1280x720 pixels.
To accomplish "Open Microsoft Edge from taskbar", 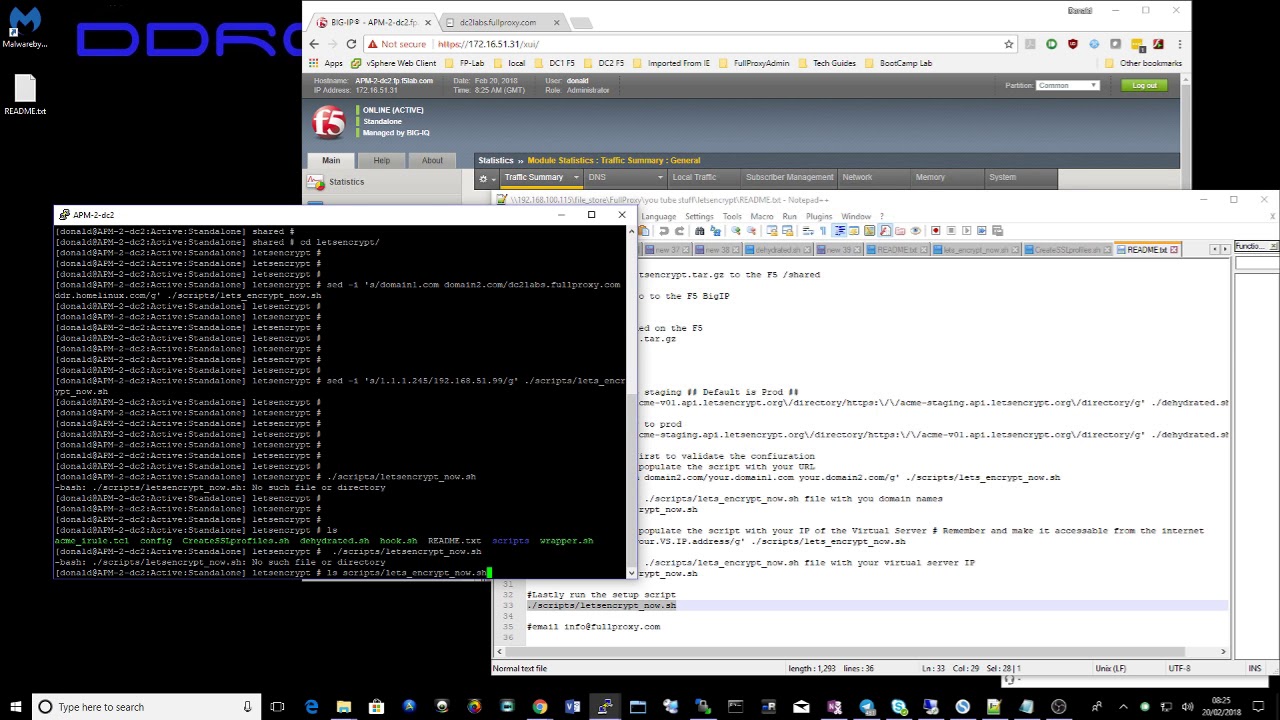I will pyautogui.click(x=311, y=707).
